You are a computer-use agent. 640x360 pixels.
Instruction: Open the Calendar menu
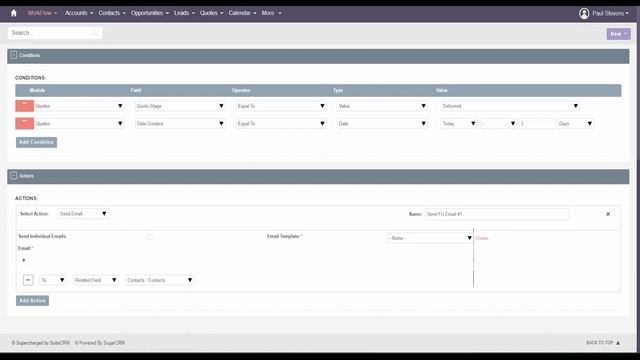pos(242,13)
